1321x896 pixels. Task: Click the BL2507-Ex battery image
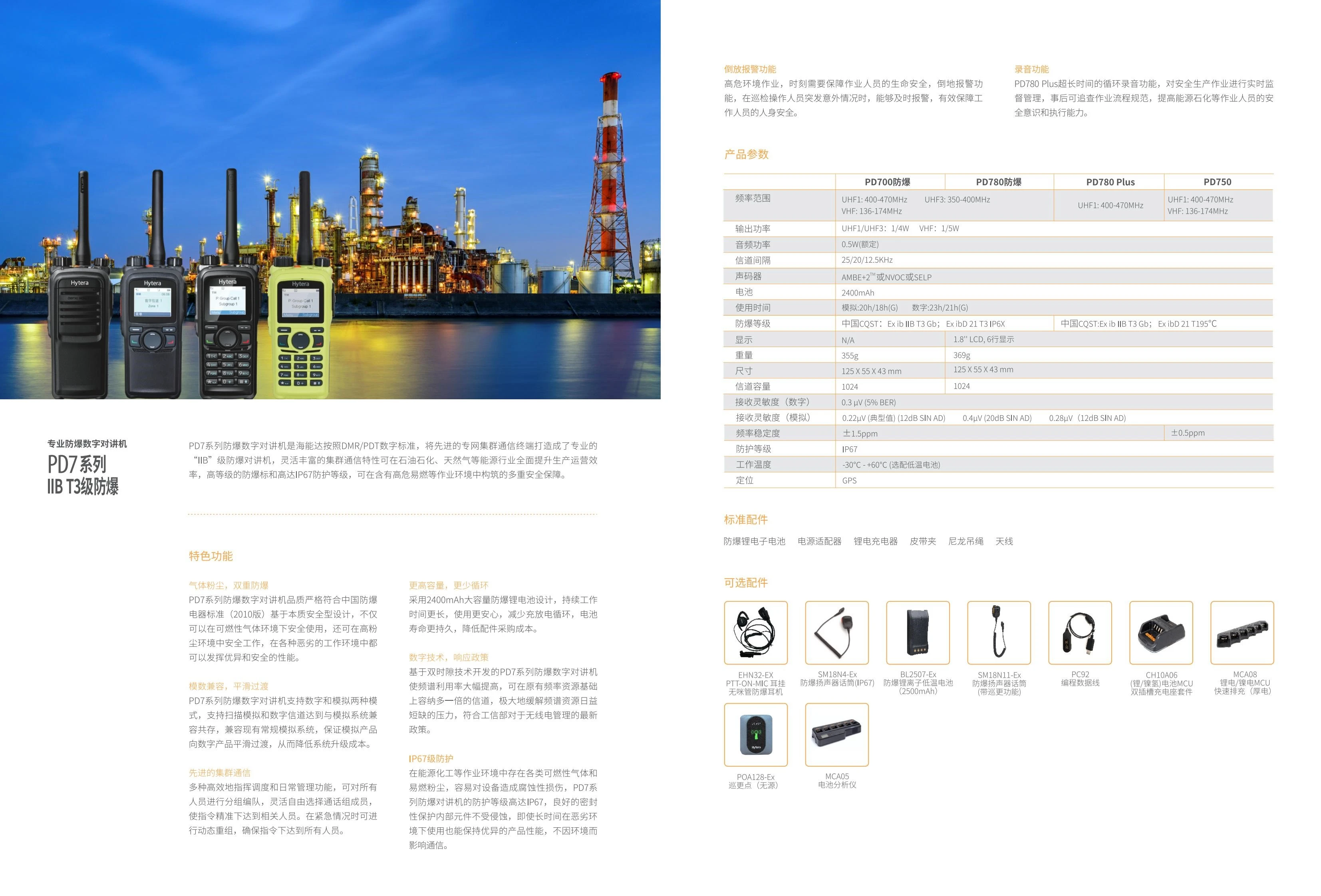pos(918,632)
